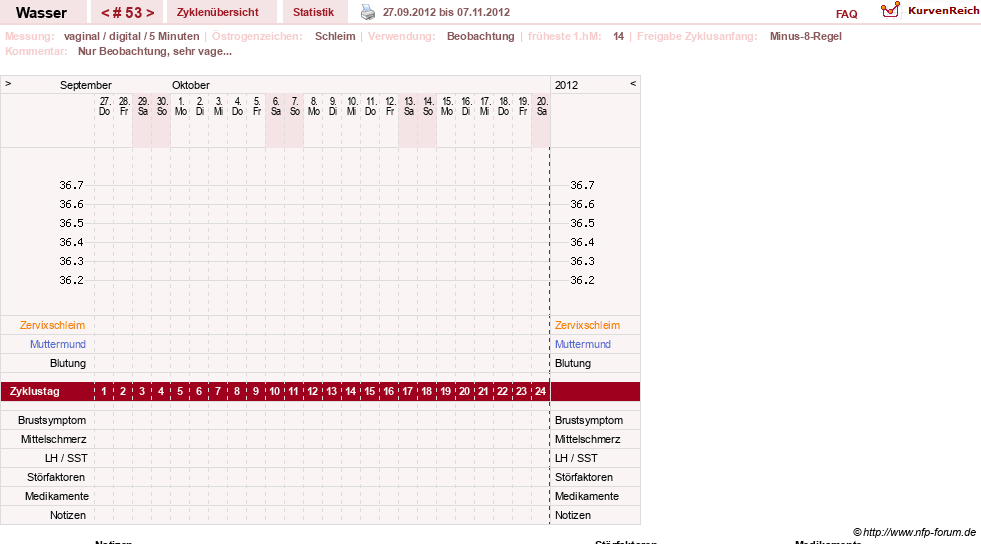This screenshot has height=544, width=981.
Task: Click the date column 13. Sa
Action: 409,106
